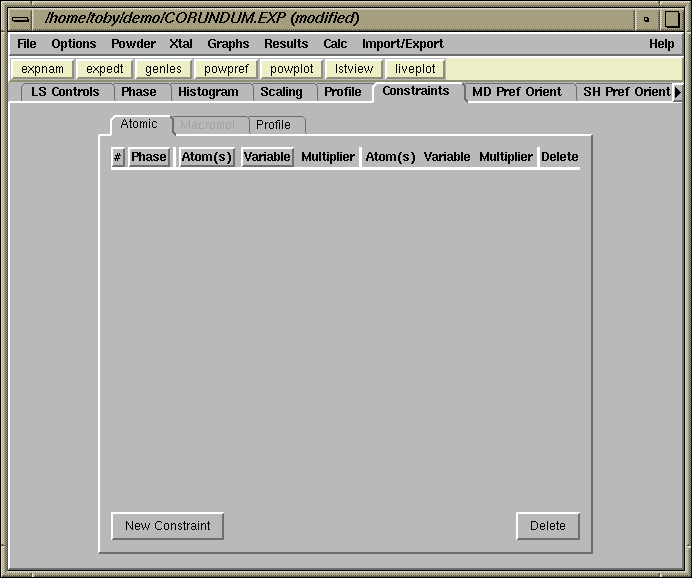Sort by the Phase column header
Screen dimensions: 692x578
(x=149, y=157)
